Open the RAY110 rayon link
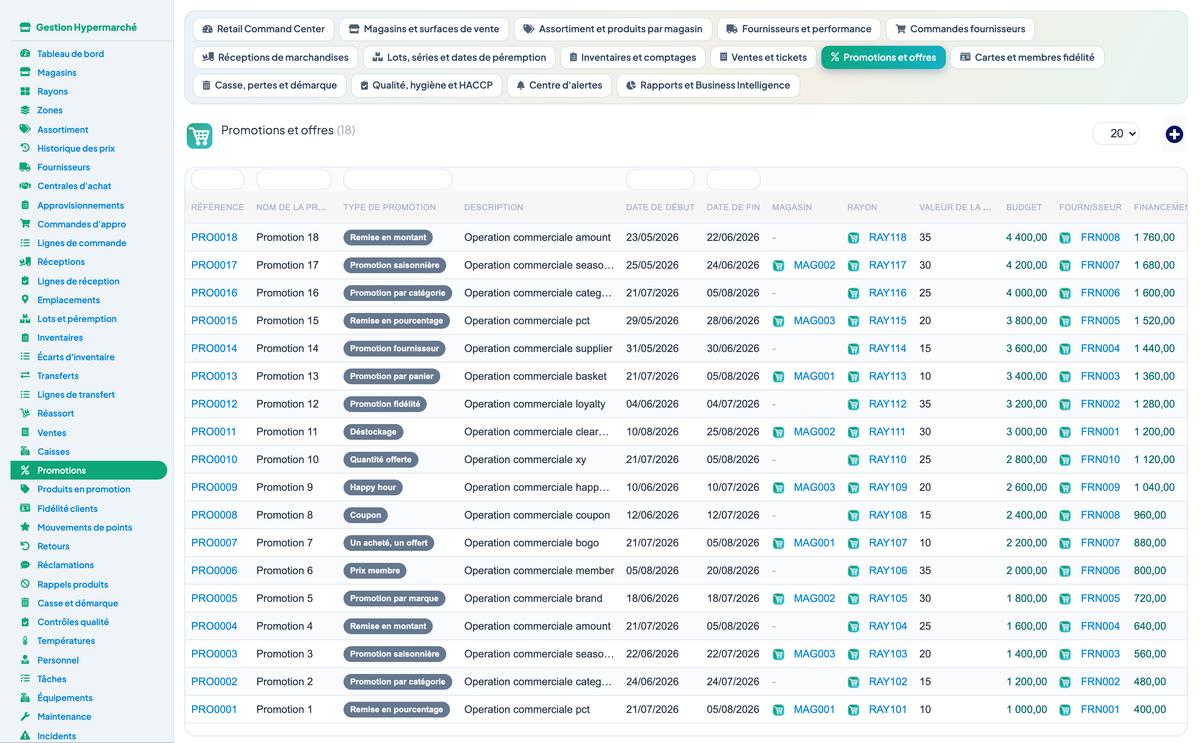The image size is (1200, 743). pos(888,460)
